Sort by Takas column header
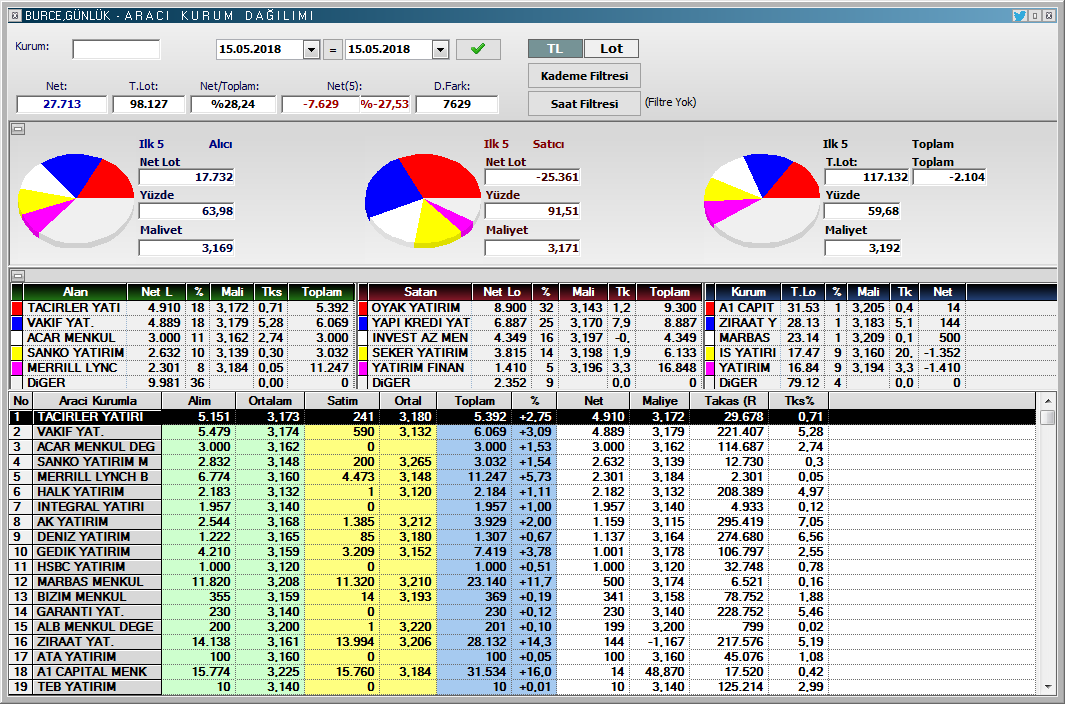The image size is (1065, 704). click(x=730, y=401)
